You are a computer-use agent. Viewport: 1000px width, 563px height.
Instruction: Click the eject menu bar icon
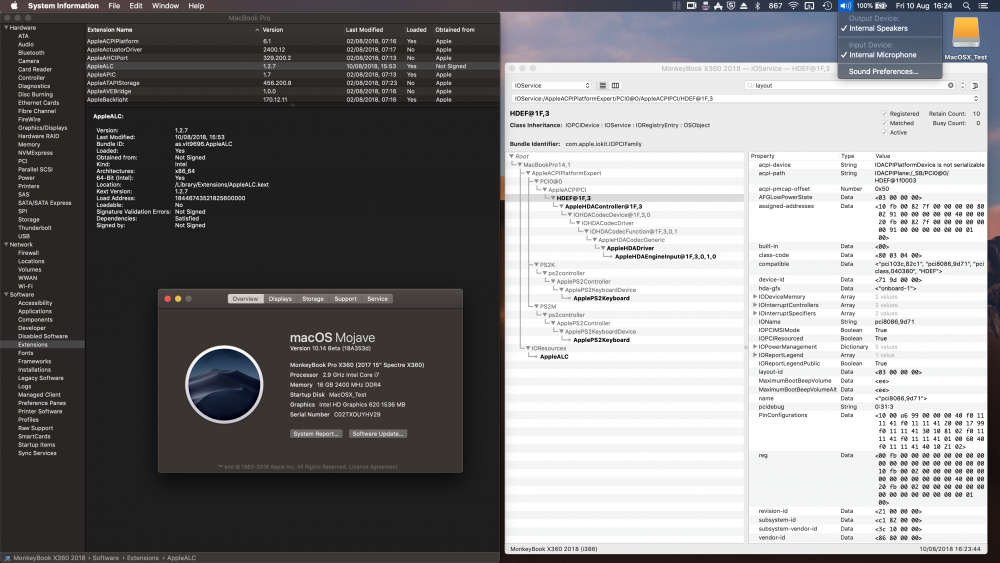pos(744,6)
